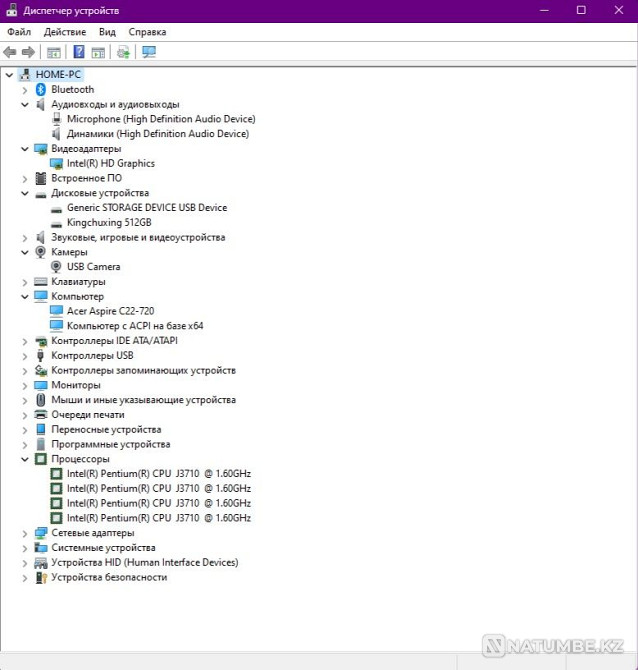Click the Программные устройства icon

[x=41, y=444]
